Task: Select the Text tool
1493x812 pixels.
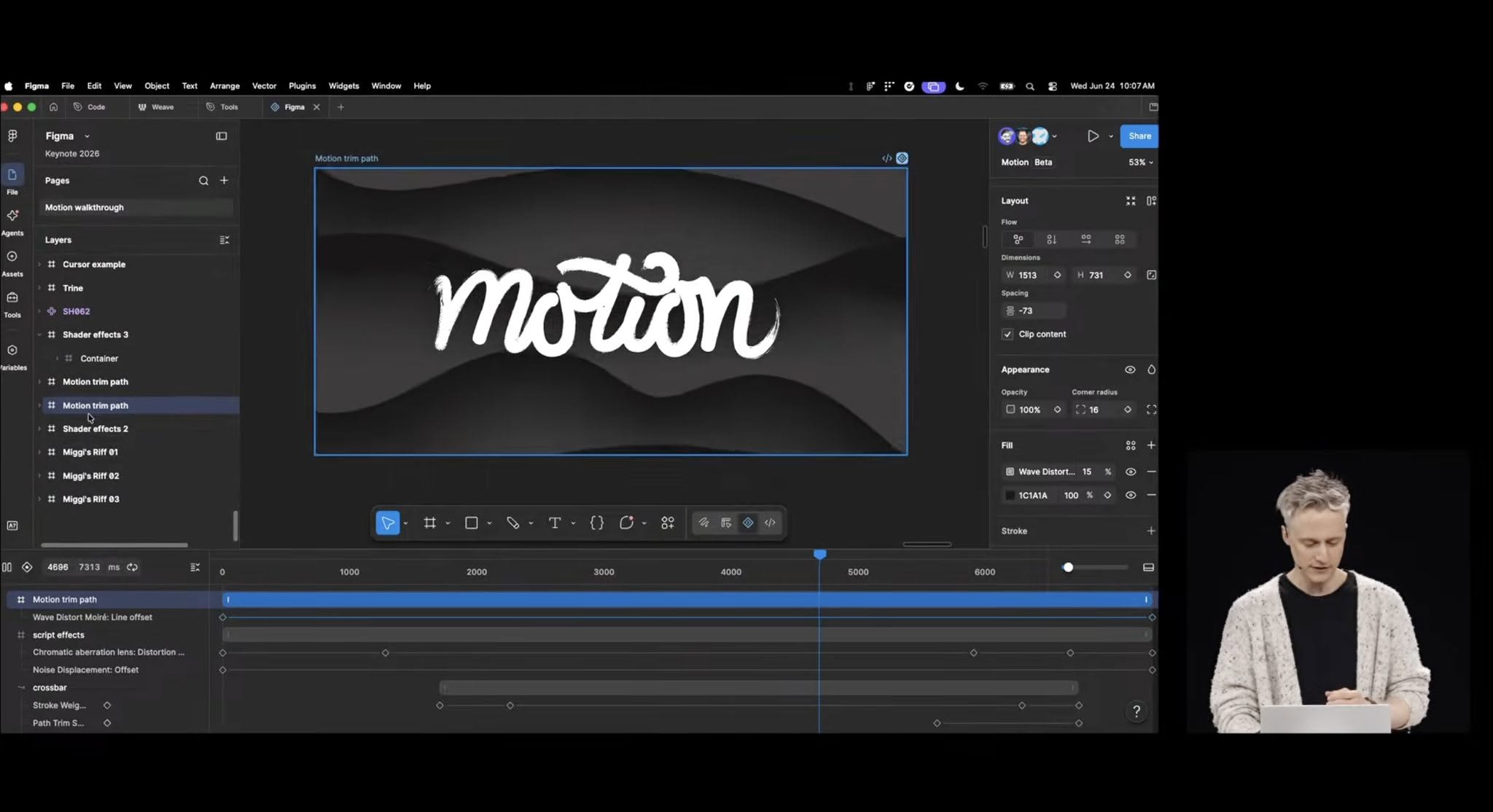Action: pos(555,523)
